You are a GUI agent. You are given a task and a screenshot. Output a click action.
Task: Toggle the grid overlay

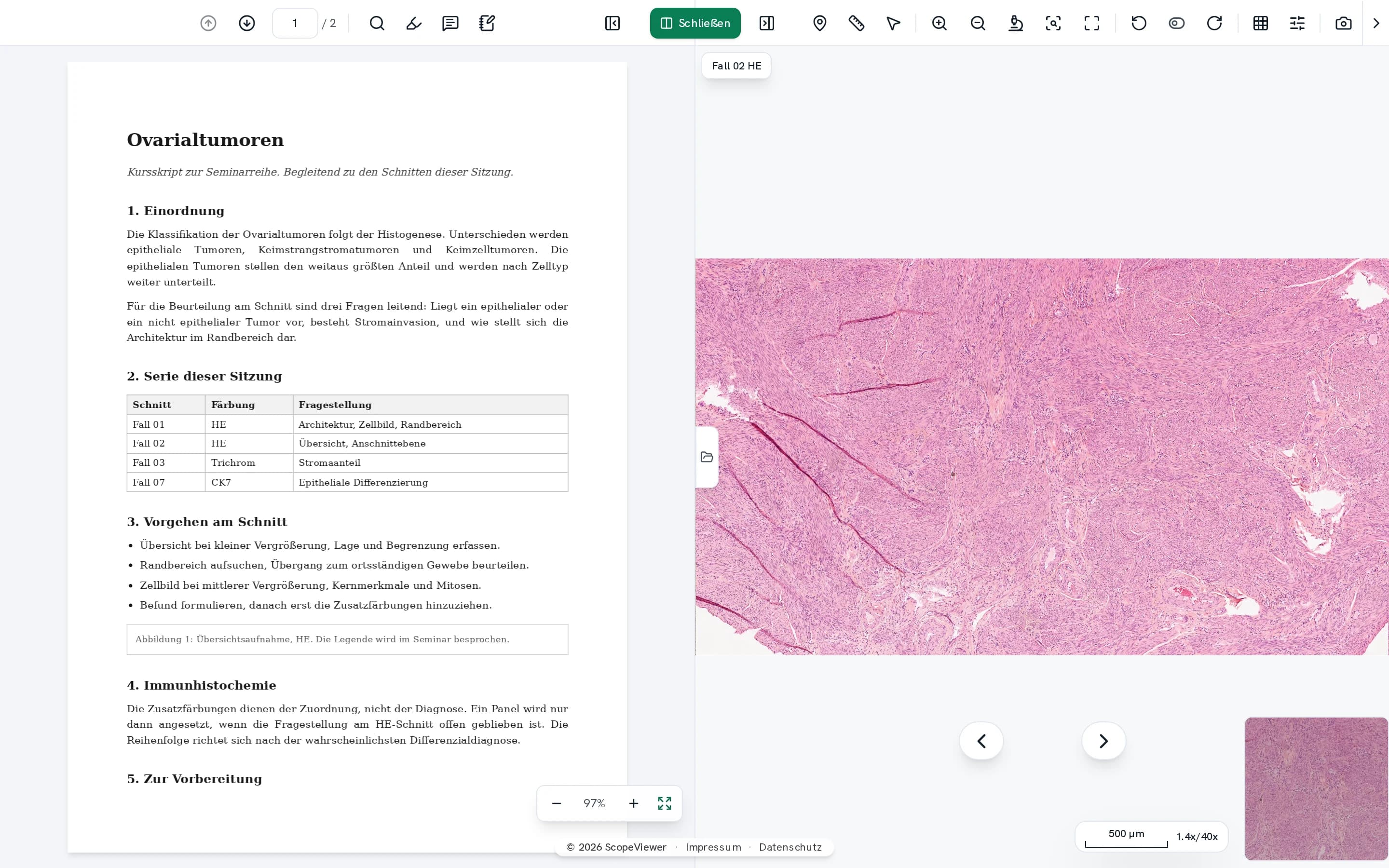1260,23
